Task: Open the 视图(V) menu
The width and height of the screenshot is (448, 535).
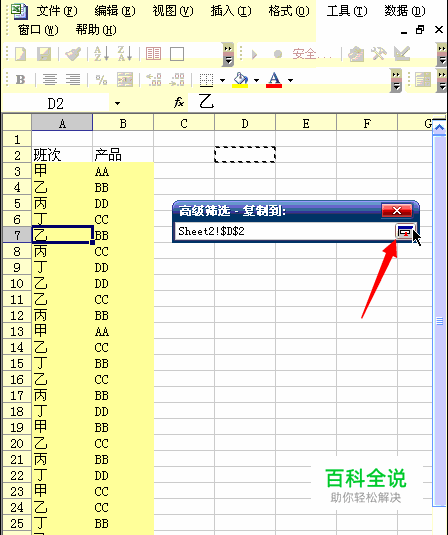Action: pos(173,11)
